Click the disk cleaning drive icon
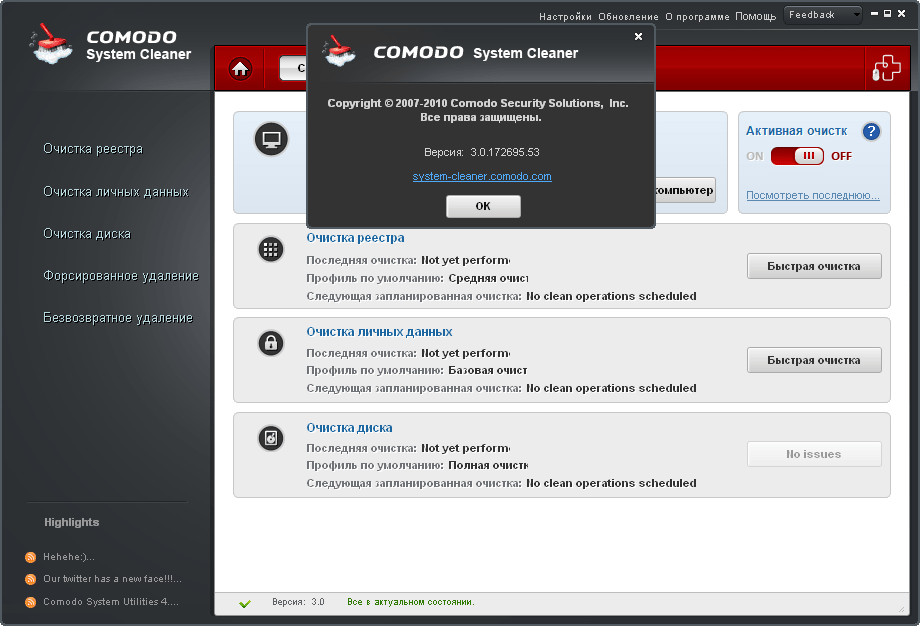 [x=270, y=438]
